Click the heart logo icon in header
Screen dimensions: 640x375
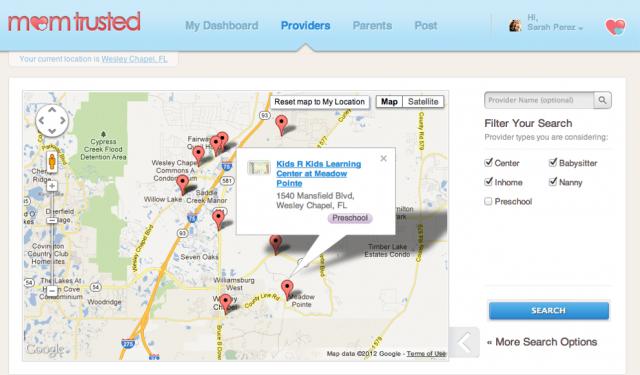point(616,27)
